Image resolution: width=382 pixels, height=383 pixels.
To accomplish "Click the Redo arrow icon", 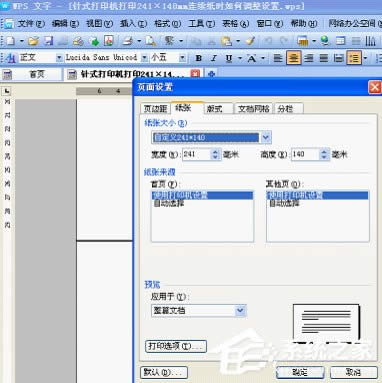I will click(284, 41).
